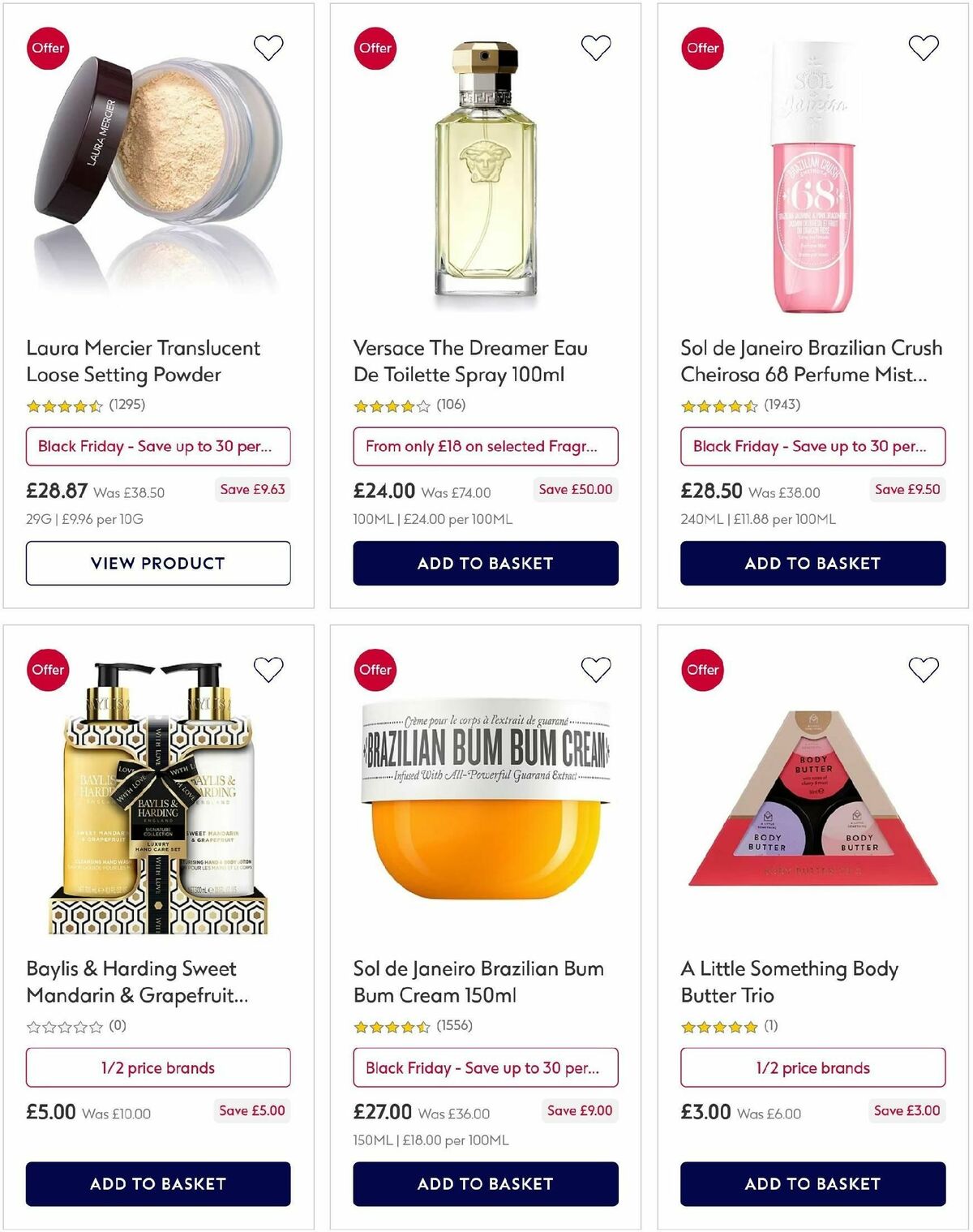Viewport: 973px width, 1232px height.
Task: Click the heart icon on Laura Mercier powder
Action: click(268, 48)
